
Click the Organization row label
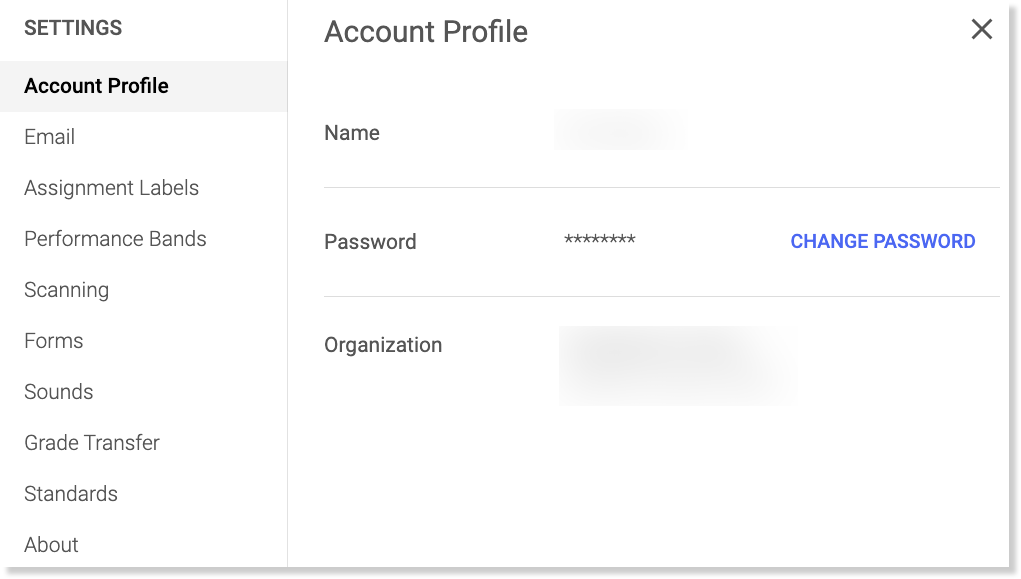(383, 345)
